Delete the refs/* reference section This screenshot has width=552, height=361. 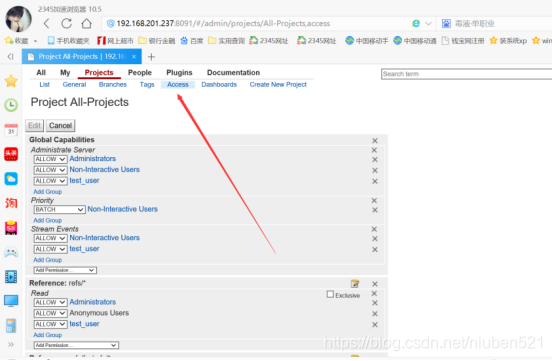[375, 284]
